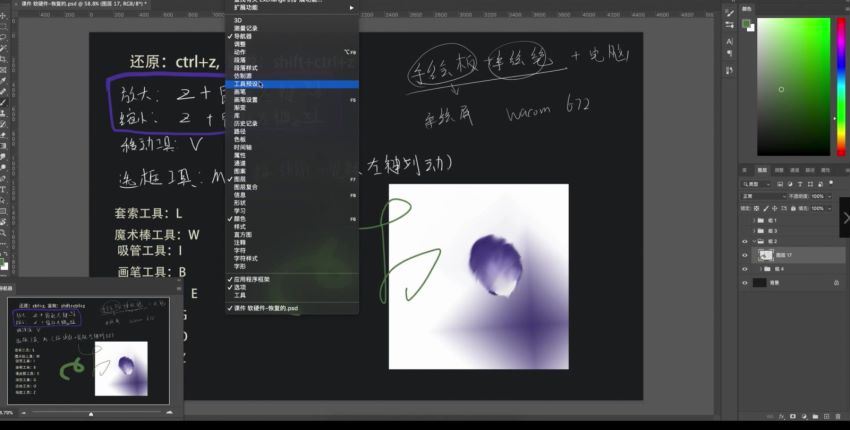Select the 课件 软硬件-恢复的.psd document tab
Screen dimensions: 850x430
[81, 4]
